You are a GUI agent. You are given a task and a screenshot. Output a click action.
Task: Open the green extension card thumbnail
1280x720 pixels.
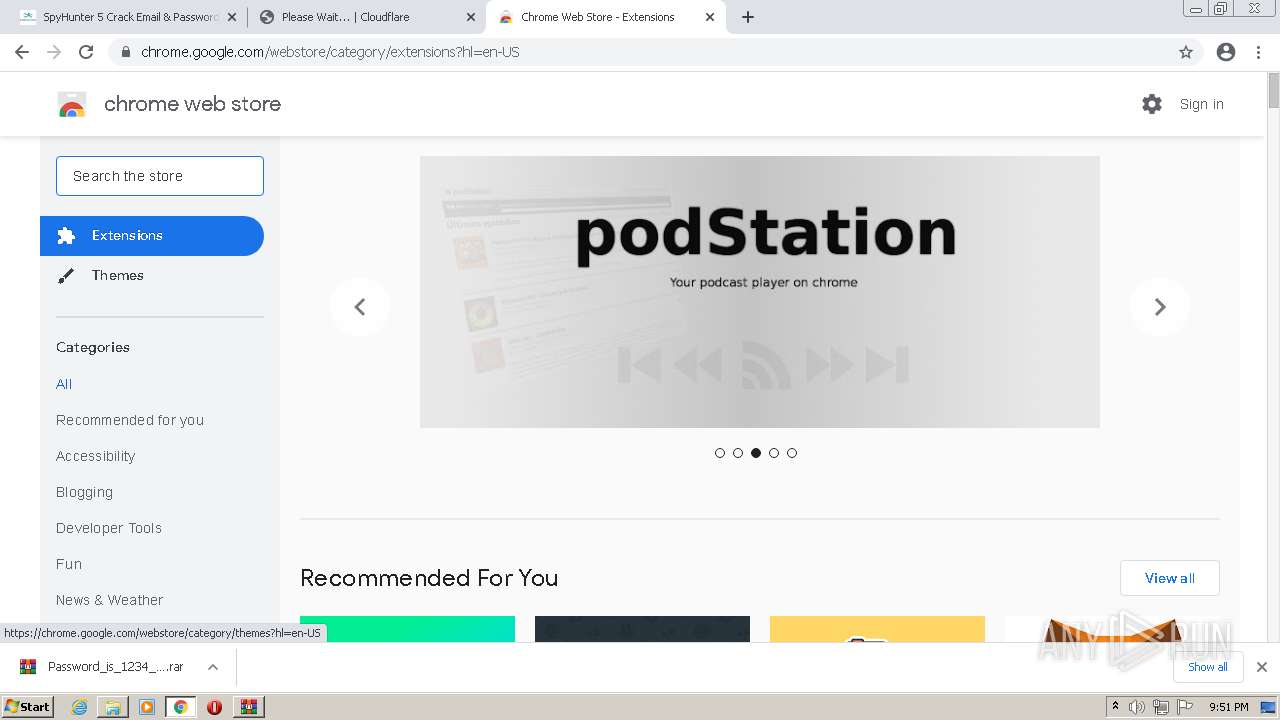click(407, 629)
